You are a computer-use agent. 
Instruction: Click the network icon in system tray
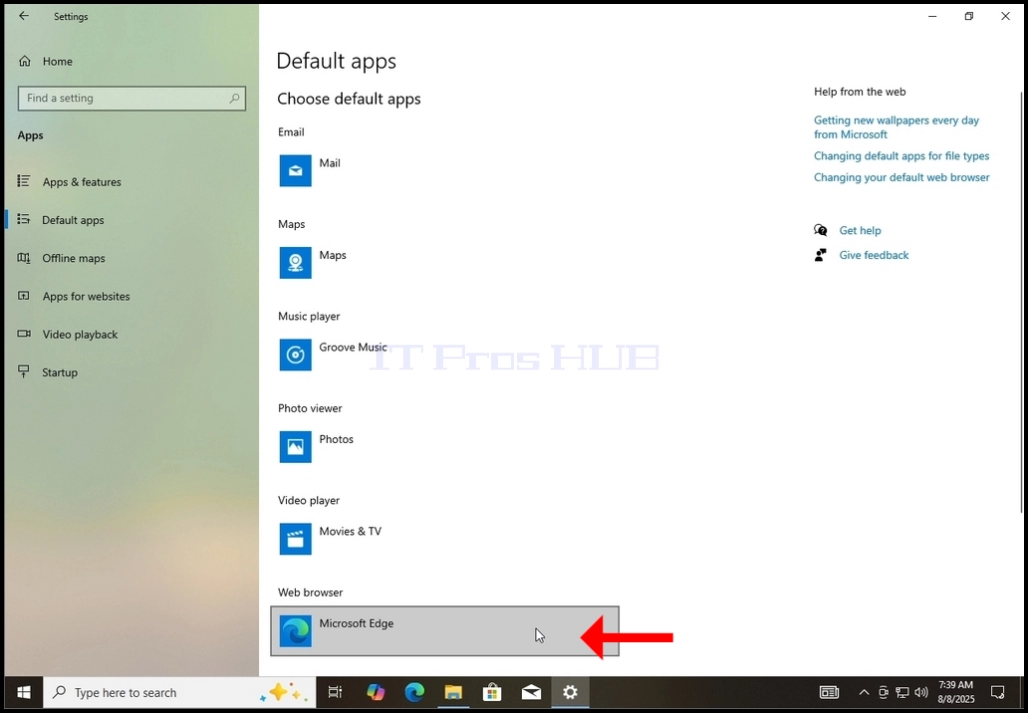point(902,692)
